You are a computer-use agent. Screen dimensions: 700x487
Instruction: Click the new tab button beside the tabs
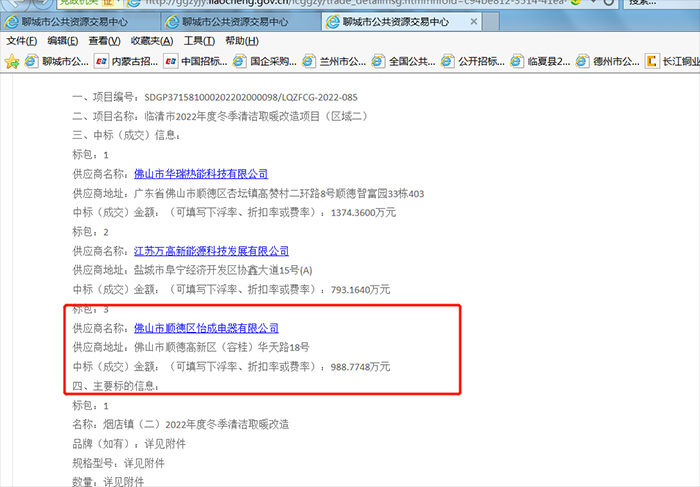[x=491, y=21]
